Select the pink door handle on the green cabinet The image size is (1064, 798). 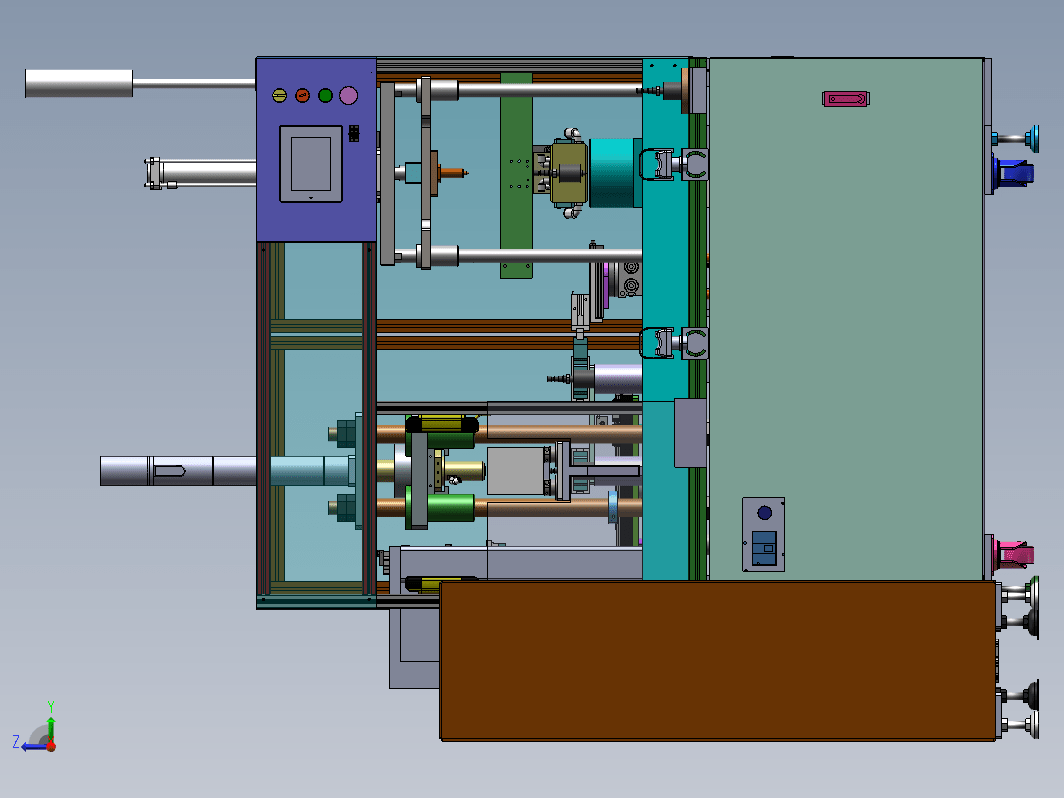[846, 99]
